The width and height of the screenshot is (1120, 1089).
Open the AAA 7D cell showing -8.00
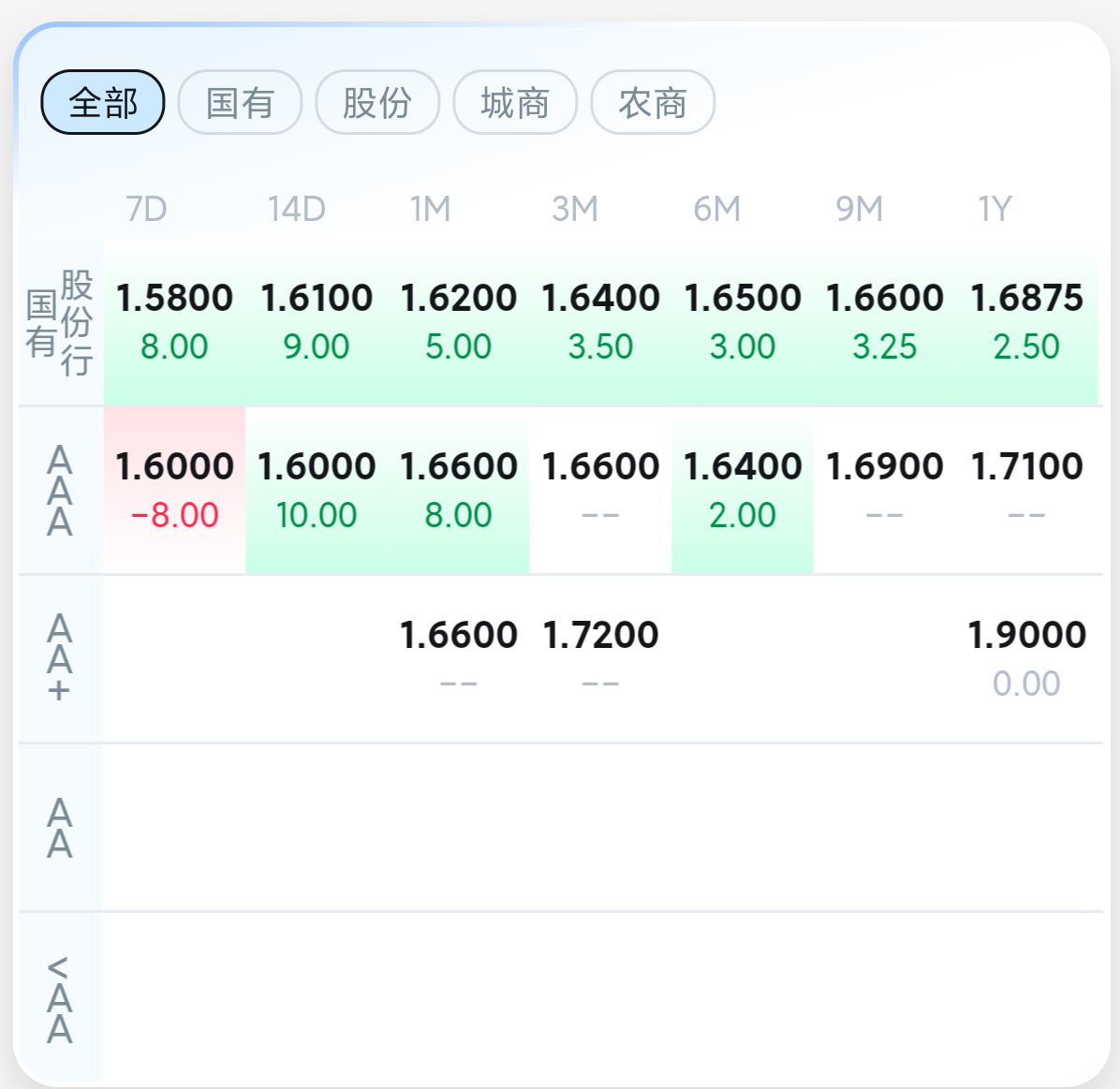(174, 490)
